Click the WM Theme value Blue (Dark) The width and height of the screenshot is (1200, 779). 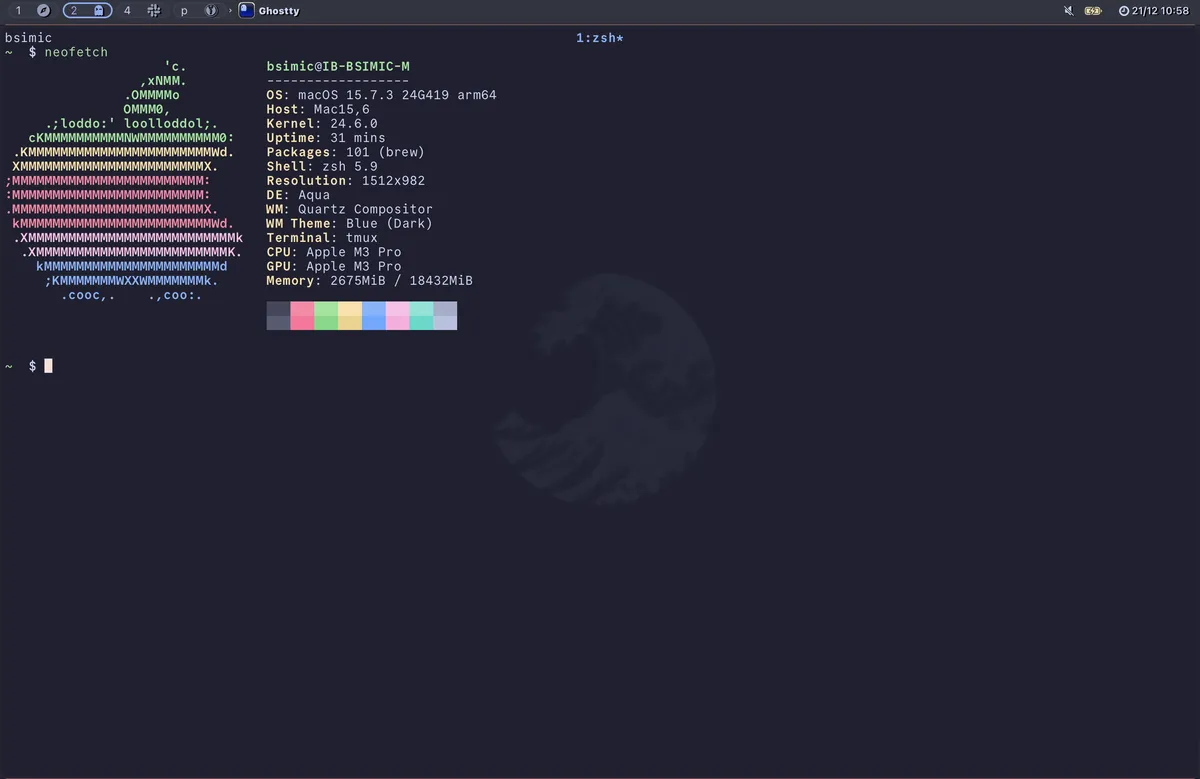point(389,224)
